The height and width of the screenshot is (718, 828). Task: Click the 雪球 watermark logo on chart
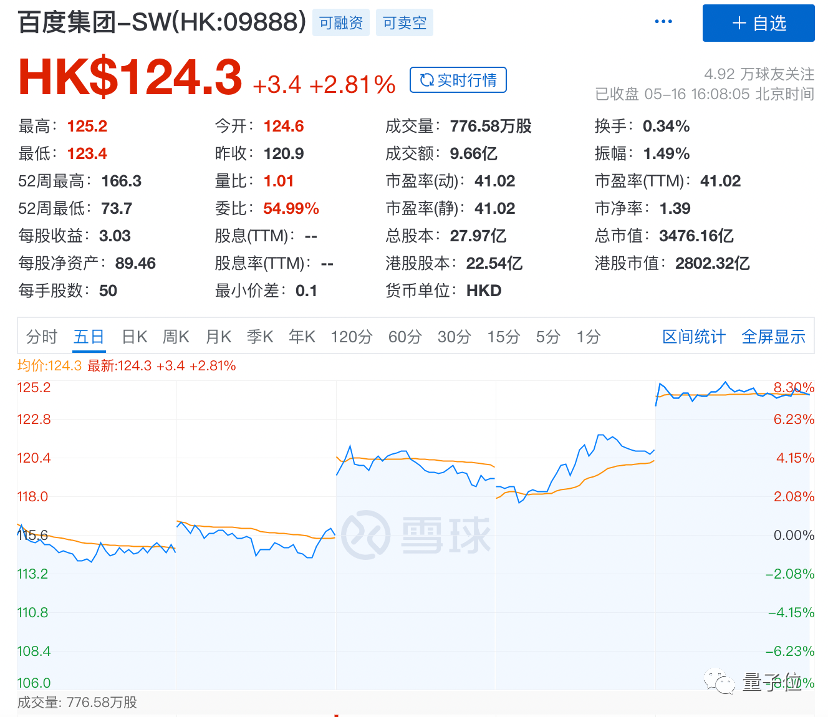coord(364,534)
